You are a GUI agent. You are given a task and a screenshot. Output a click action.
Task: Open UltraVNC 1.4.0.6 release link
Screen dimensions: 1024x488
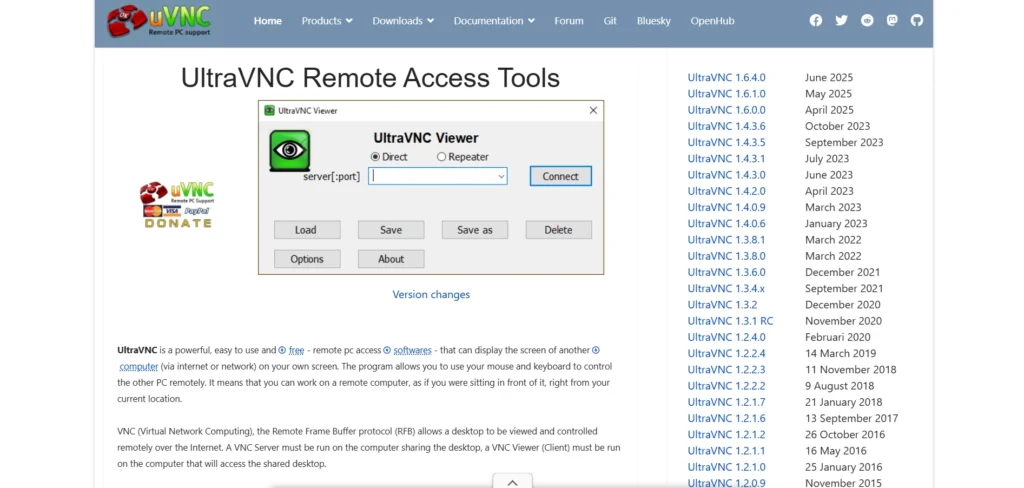(726, 223)
